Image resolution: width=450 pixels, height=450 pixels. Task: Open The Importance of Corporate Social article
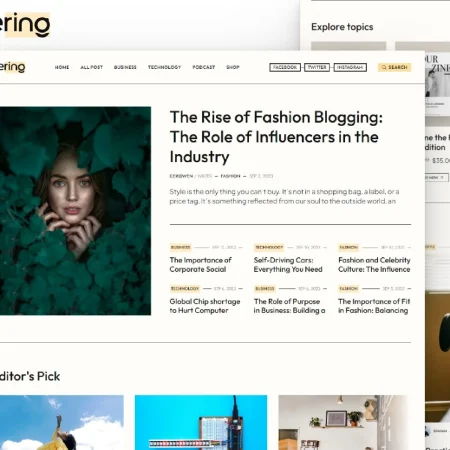click(201, 265)
